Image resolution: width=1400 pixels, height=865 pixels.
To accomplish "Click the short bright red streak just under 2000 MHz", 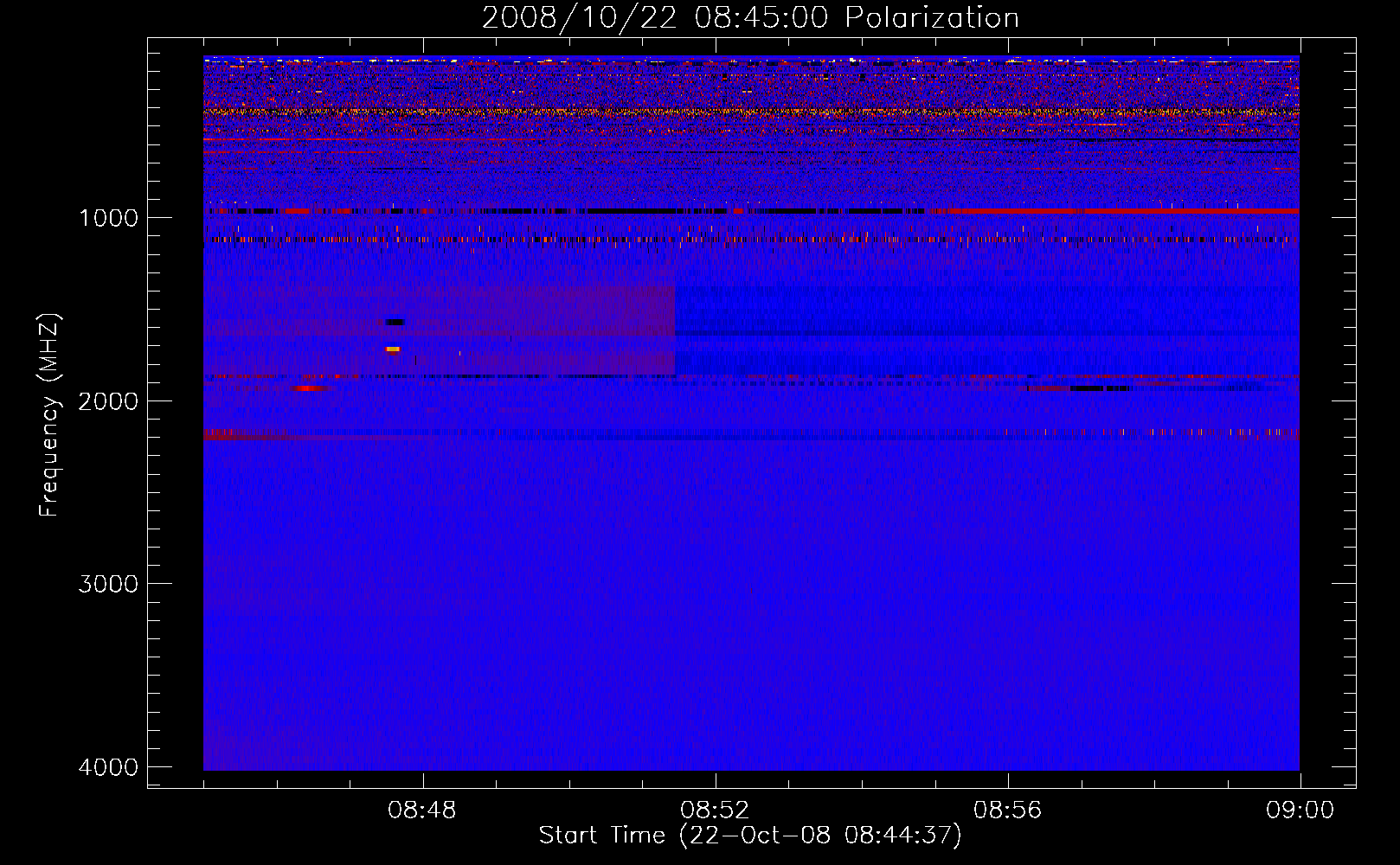I will click(x=311, y=388).
